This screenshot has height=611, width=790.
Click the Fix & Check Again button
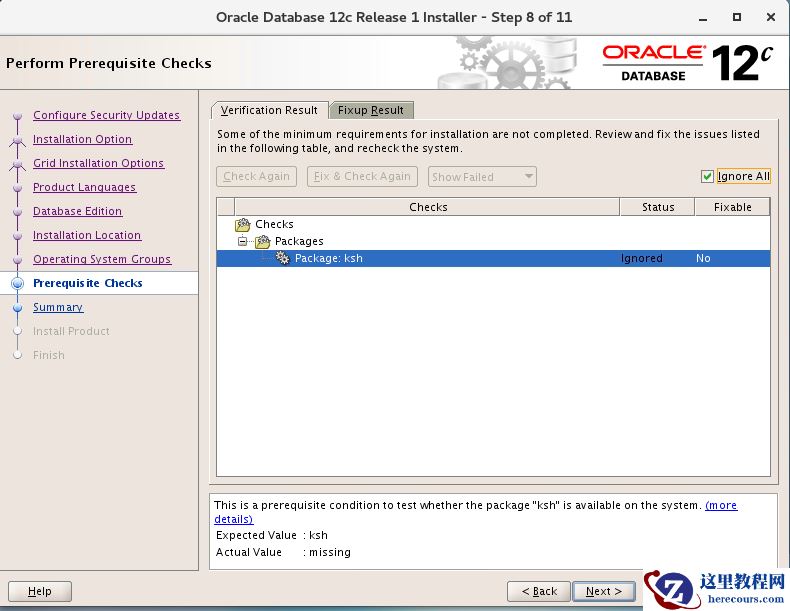362,176
